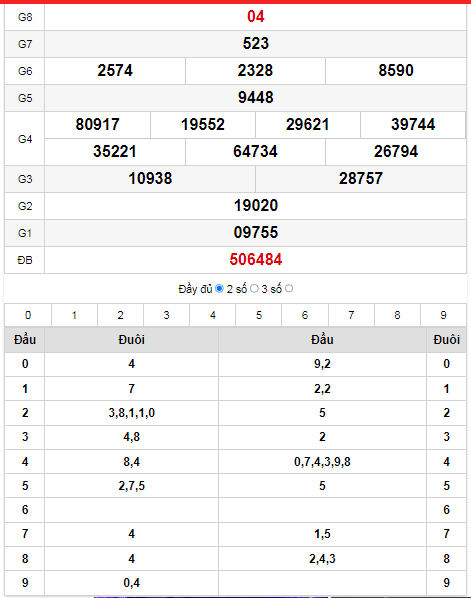Image resolution: width=471 pixels, height=598 pixels.
Task: Click G3 number 10938
Action: tap(150, 179)
